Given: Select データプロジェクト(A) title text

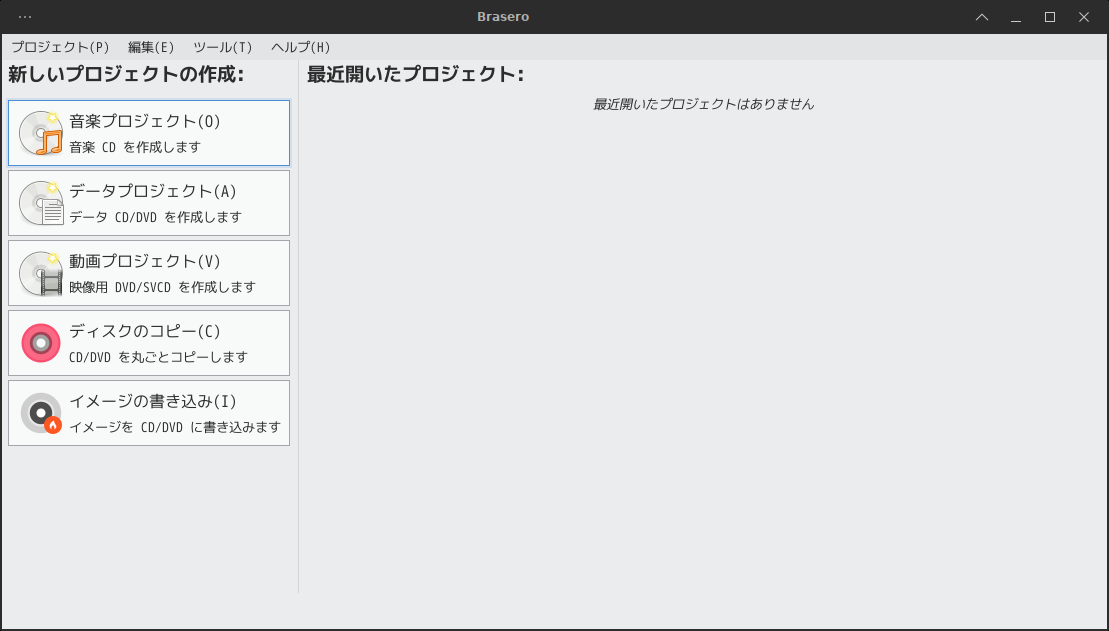Looking at the screenshot, I should tap(153, 191).
